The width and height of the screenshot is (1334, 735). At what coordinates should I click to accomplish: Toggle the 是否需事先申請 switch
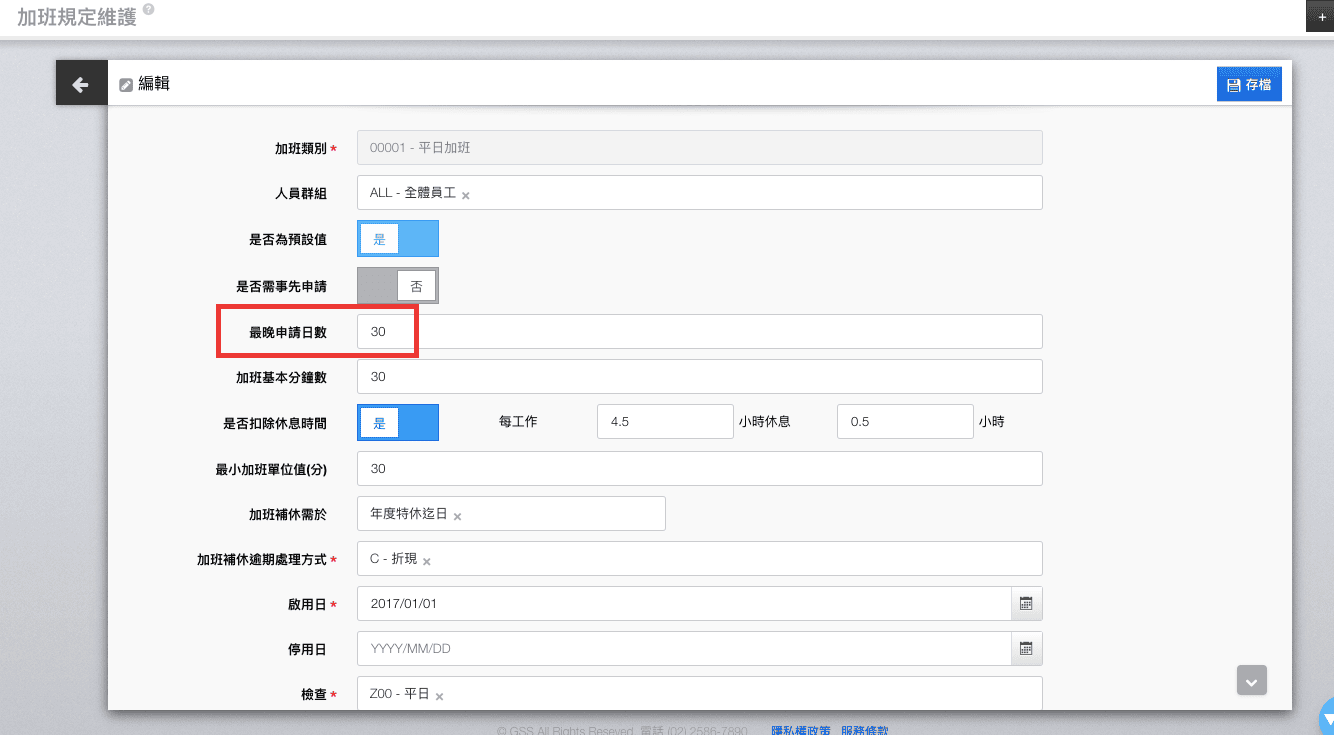[x=398, y=286]
